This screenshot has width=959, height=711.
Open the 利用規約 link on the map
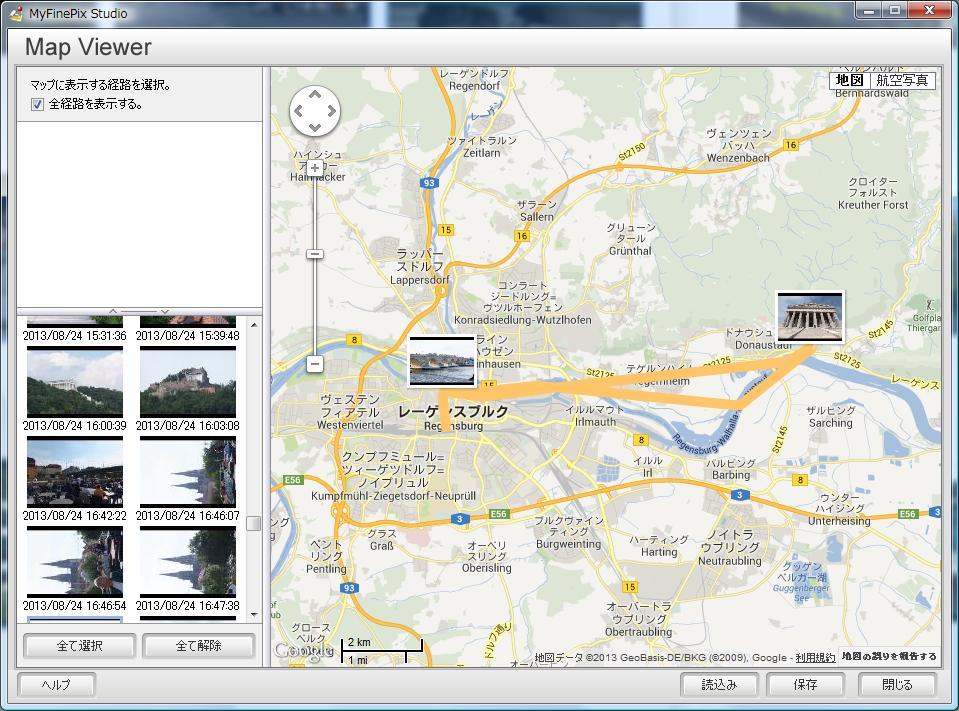point(815,657)
